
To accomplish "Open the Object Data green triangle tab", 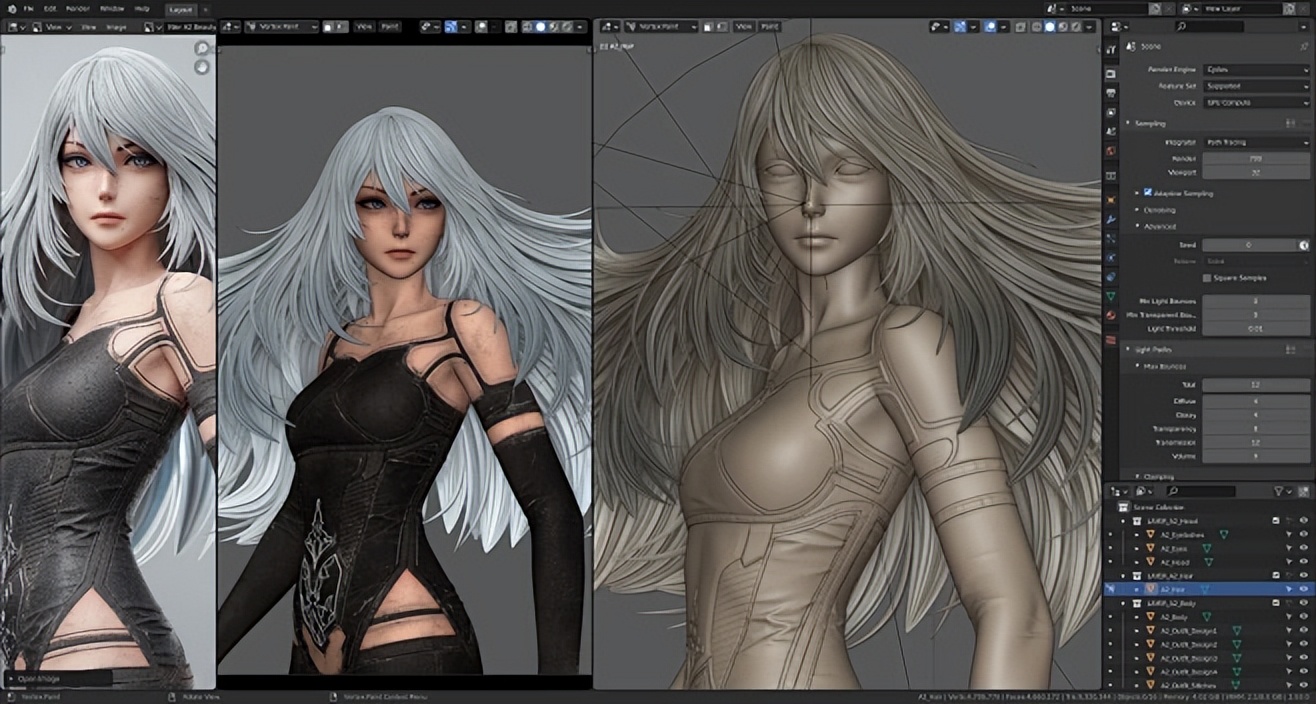I will [x=1111, y=297].
